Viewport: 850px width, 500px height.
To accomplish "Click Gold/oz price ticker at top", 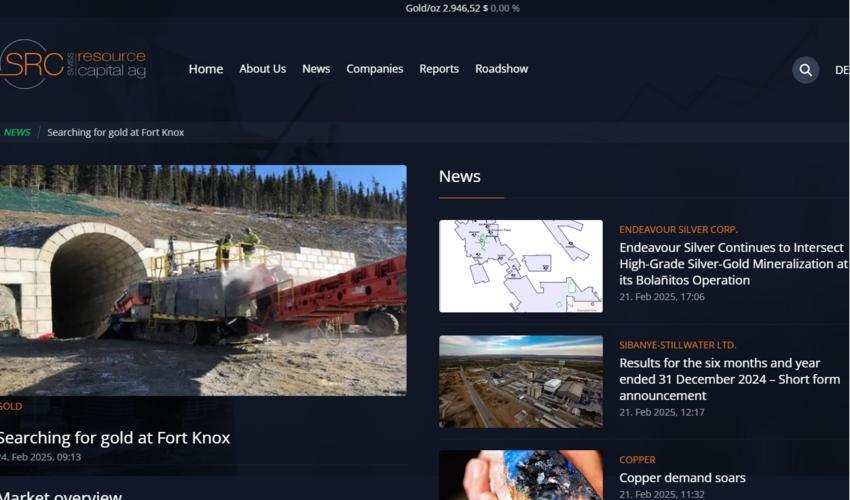I will click(462, 8).
